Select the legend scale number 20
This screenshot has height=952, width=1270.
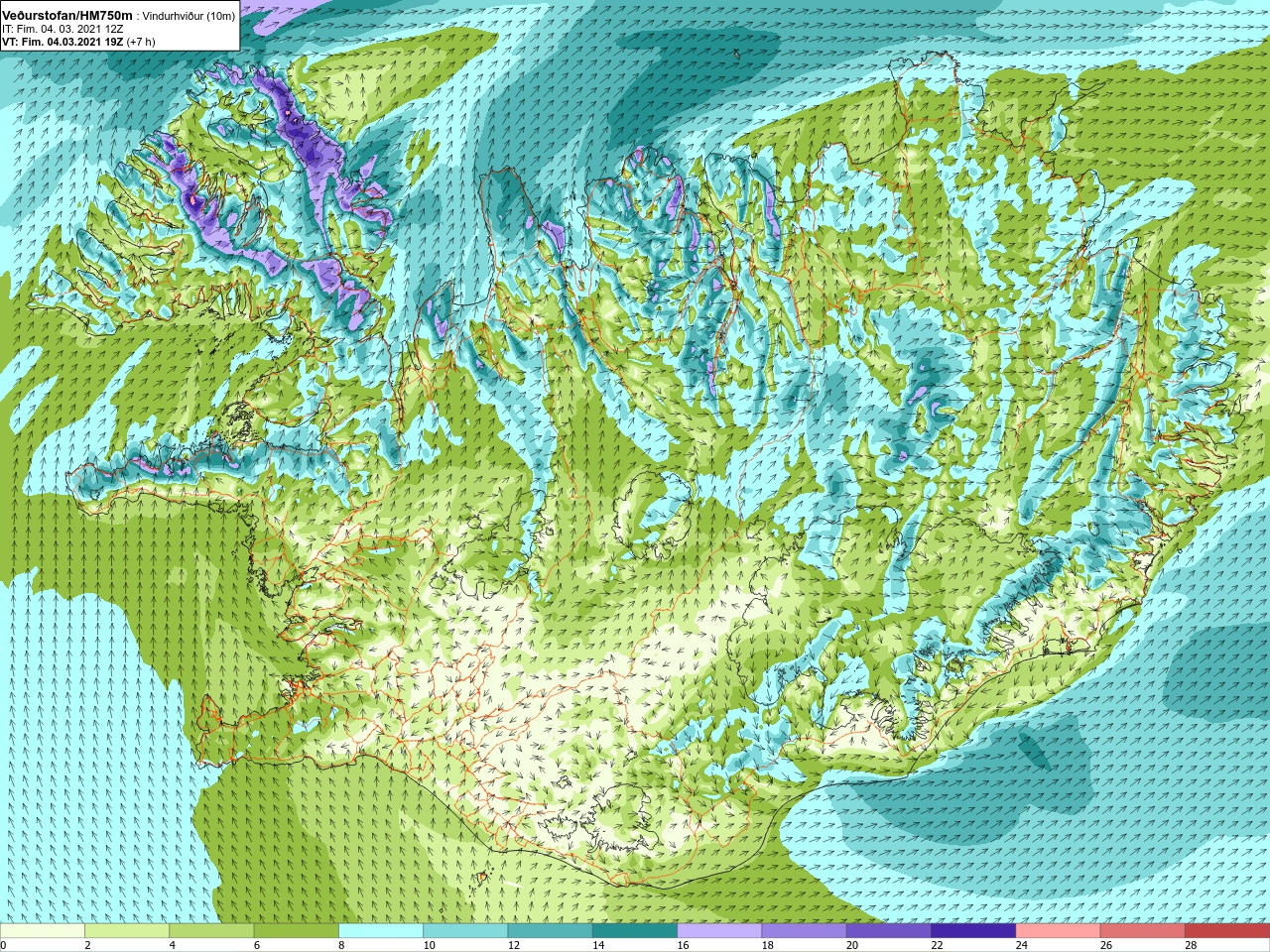[x=852, y=945]
